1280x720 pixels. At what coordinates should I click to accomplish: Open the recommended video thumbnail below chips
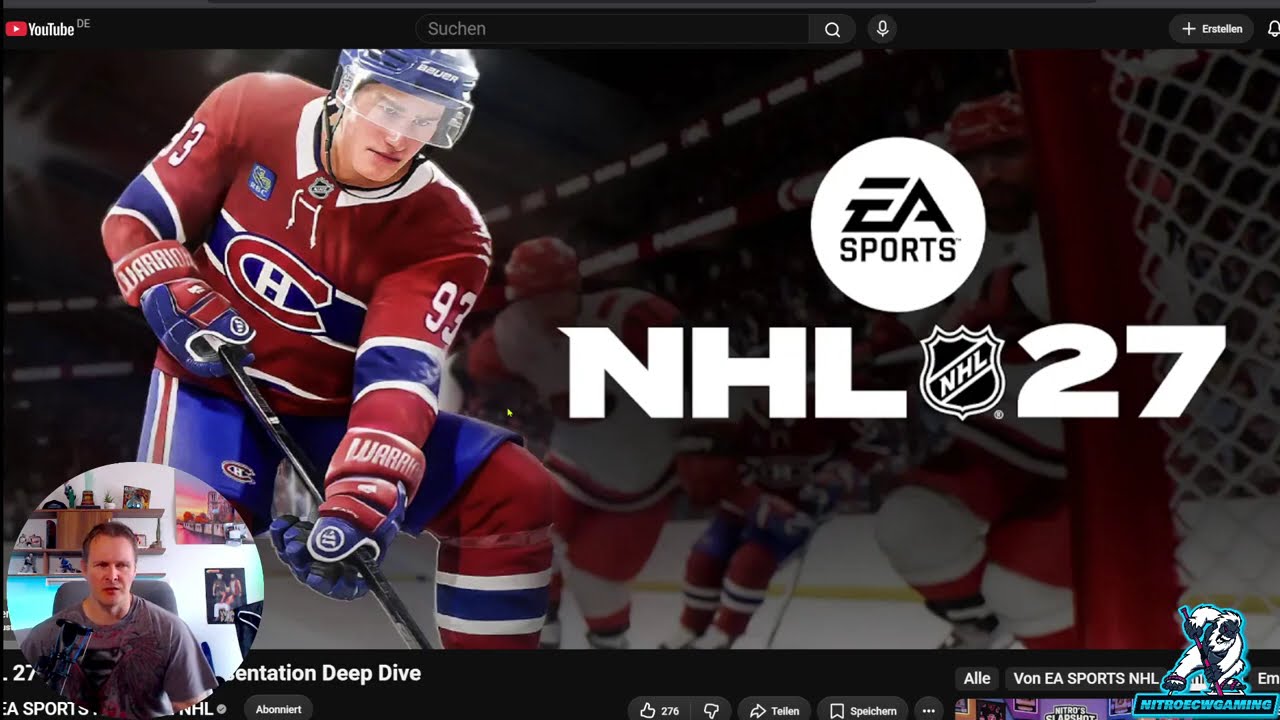(1043, 710)
